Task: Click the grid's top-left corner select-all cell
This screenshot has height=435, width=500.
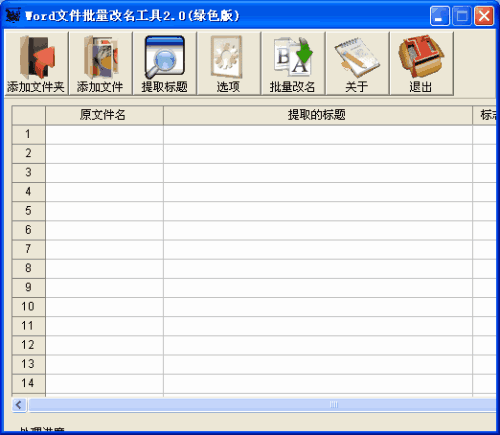Action: (x=29, y=115)
